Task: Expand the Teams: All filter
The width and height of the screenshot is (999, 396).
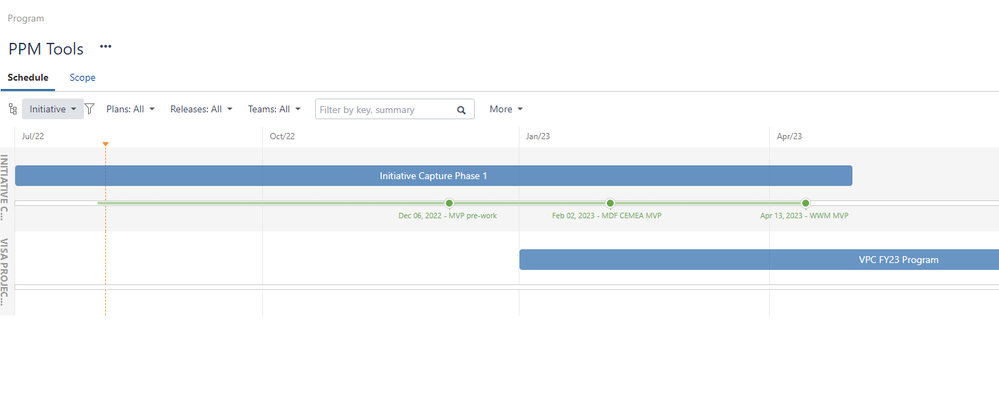Action: [x=274, y=109]
